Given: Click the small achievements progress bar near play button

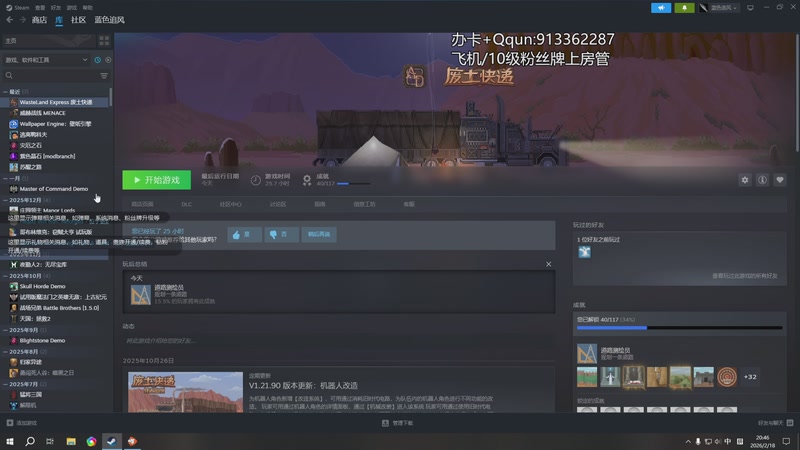Looking at the screenshot, I should coord(353,184).
